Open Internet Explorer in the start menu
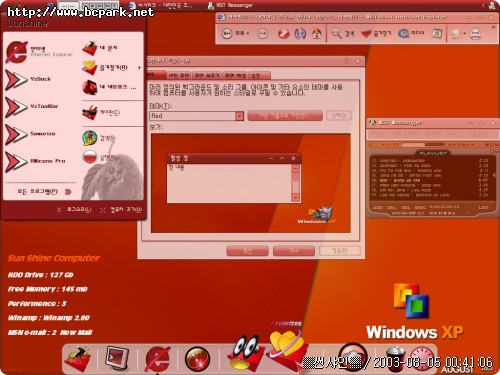This screenshot has width=500, height=375. pos(39,52)
